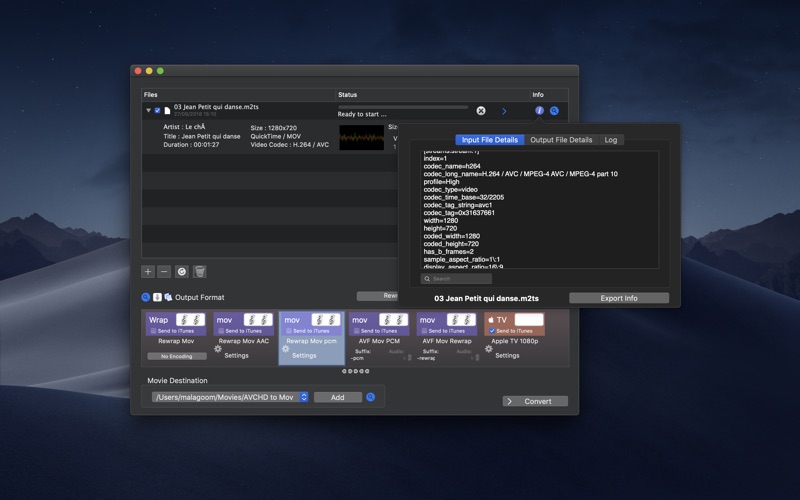The height and width of the screenshot is (500, 800).
Task: Select the Apple TV 1080p preset tile
Action: (514, 339)
